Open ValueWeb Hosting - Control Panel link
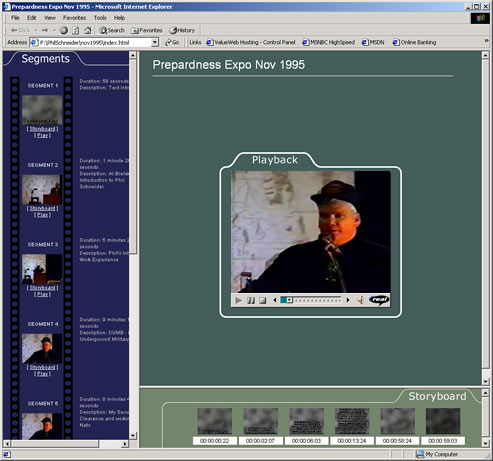The image size is (493, 461). pos(251,42)
